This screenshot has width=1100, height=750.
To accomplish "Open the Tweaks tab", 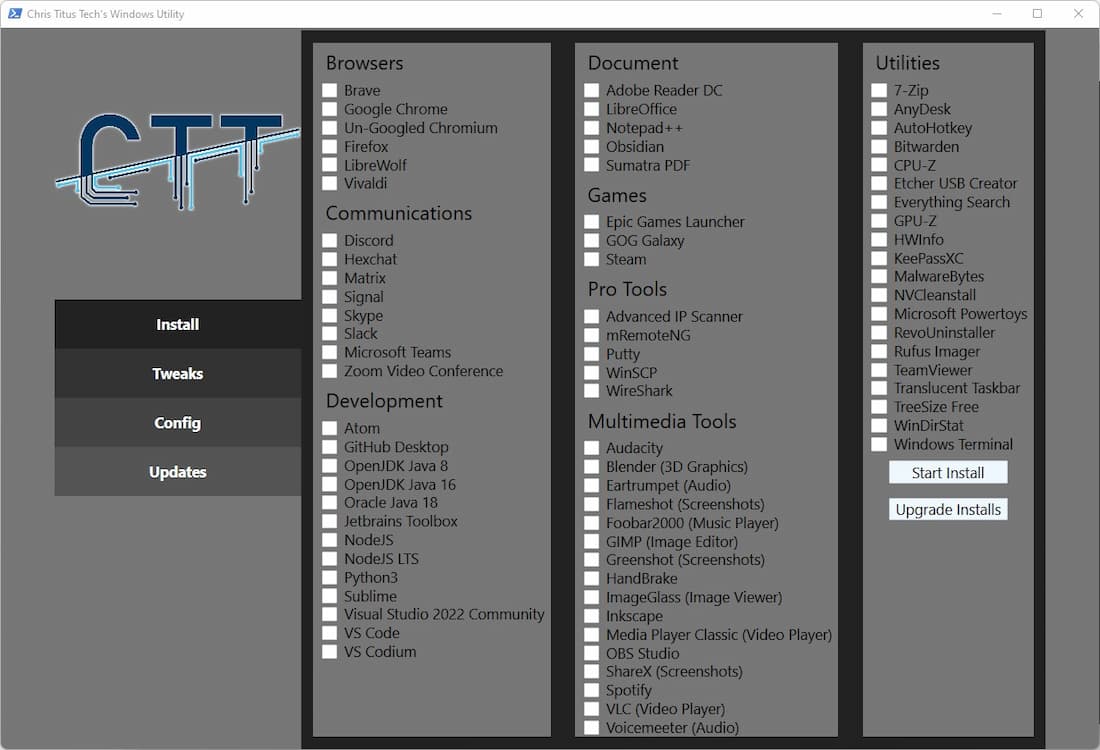I will [178, 373].
